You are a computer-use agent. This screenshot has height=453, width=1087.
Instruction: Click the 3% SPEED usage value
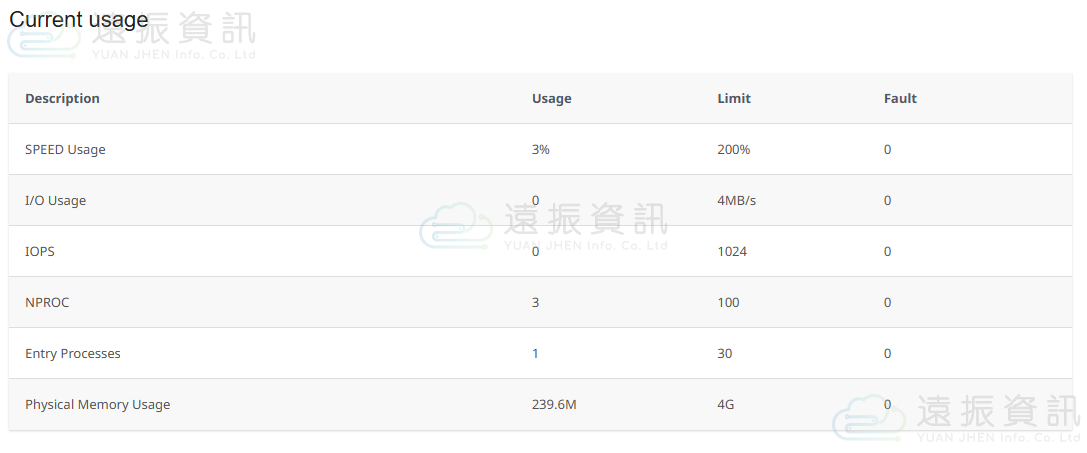(541, 149)
